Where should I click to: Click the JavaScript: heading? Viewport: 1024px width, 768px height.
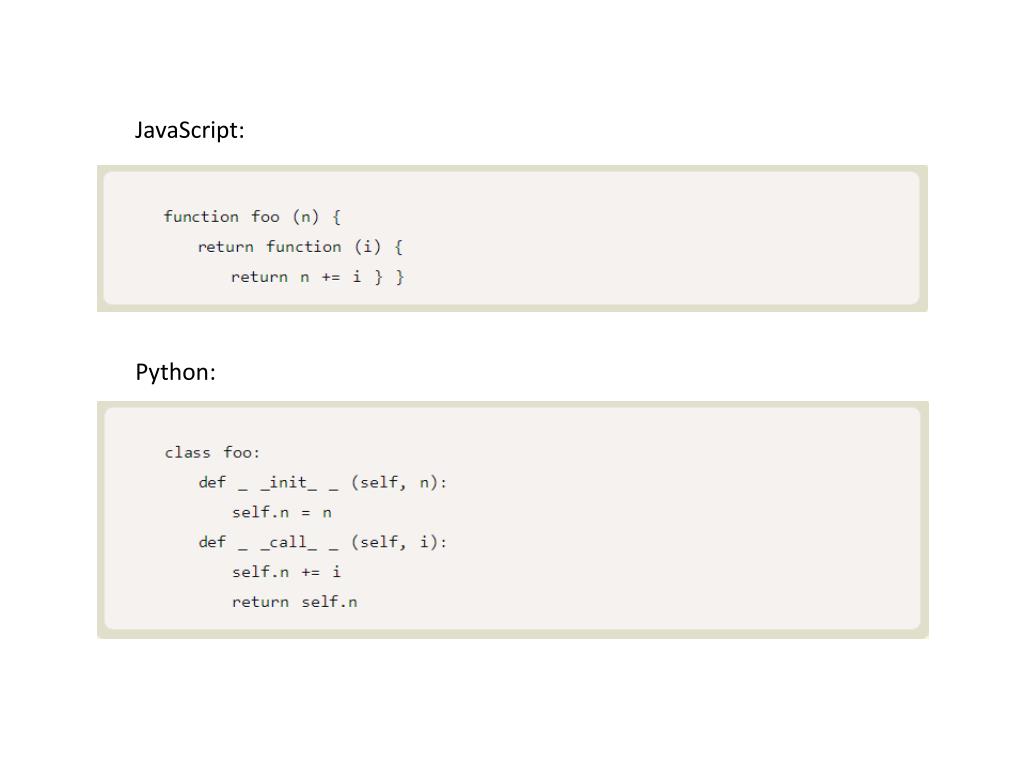coord(189,130)
